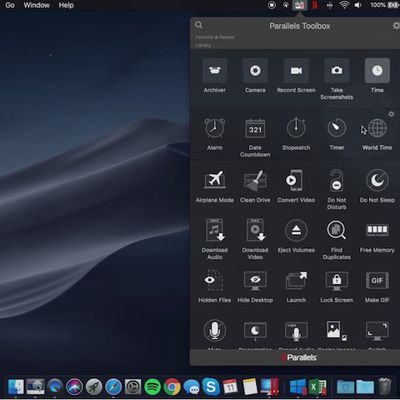
Task: Click the Parallels Toolbox menu bar icon
Action: pos(299,5)
